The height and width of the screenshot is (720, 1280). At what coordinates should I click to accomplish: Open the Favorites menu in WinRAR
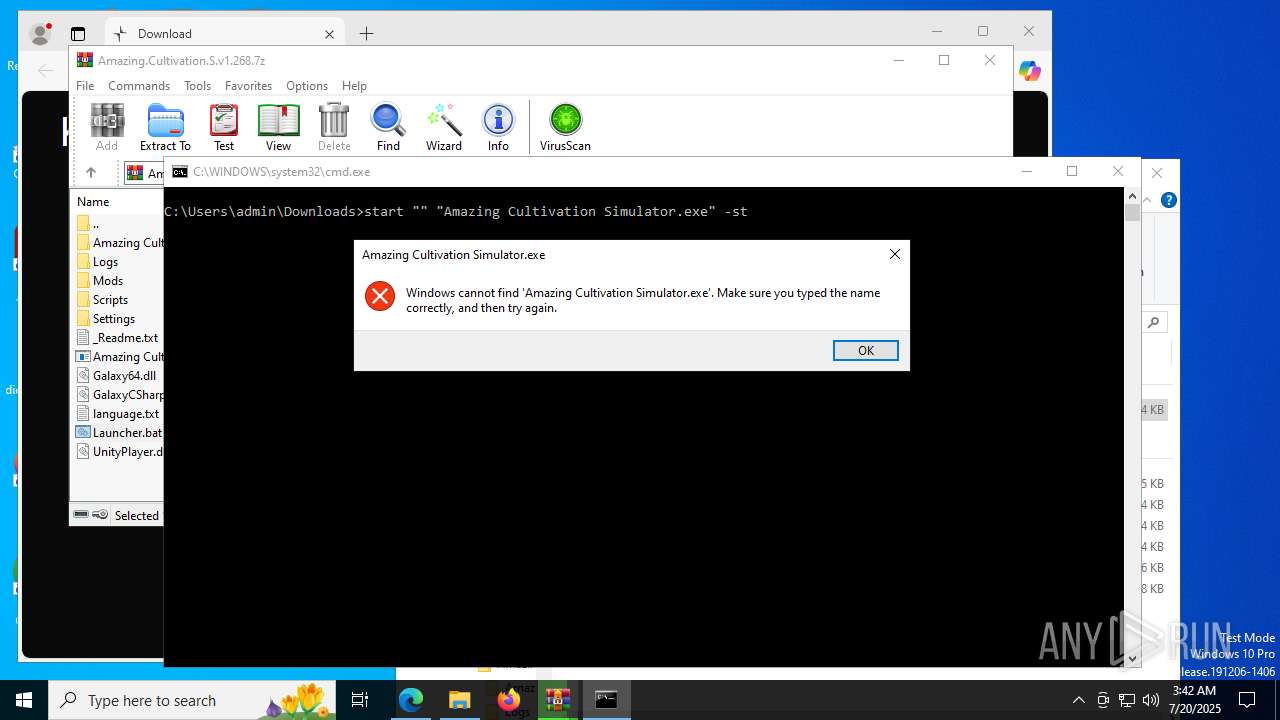[248, 86]
